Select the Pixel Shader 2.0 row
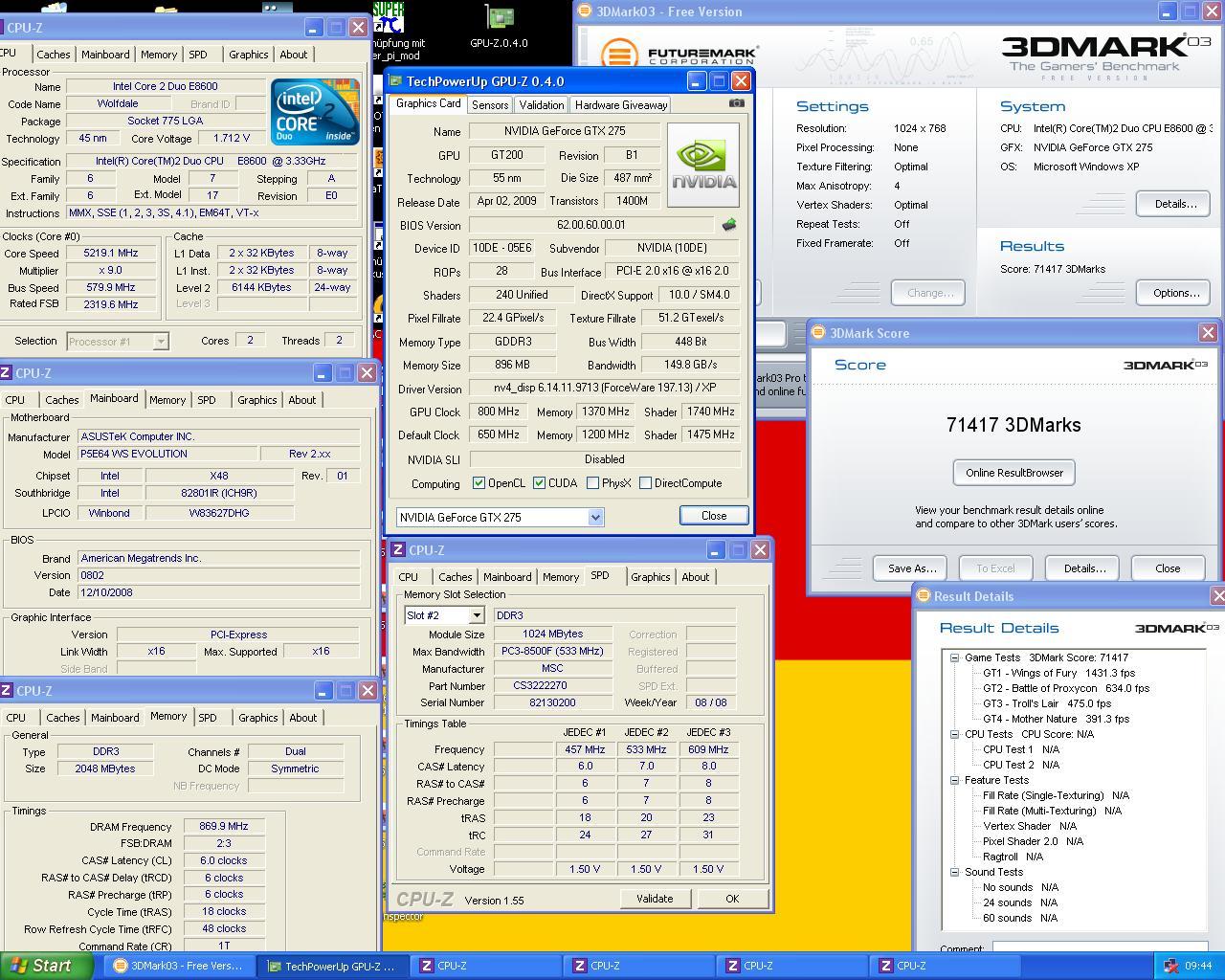Image resolution: width=1225 pixels, height=980 pixels. pos(1033,841)
